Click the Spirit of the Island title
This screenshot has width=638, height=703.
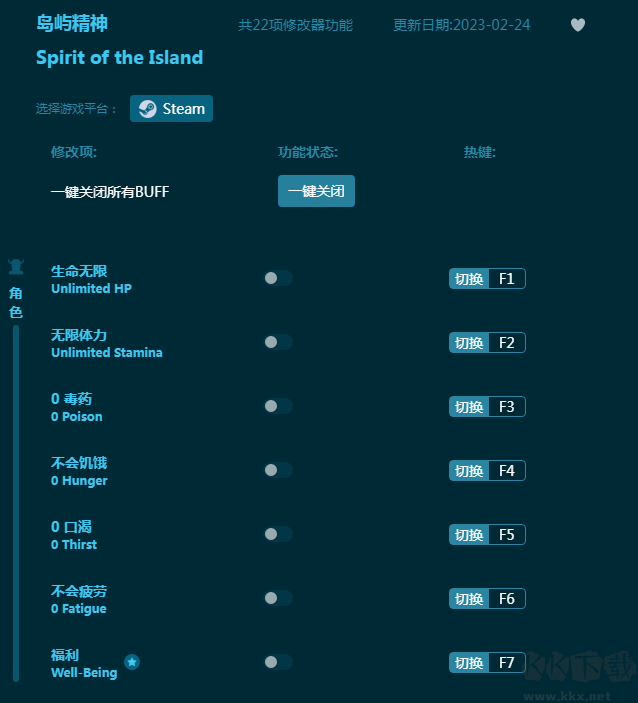[119, 57]
